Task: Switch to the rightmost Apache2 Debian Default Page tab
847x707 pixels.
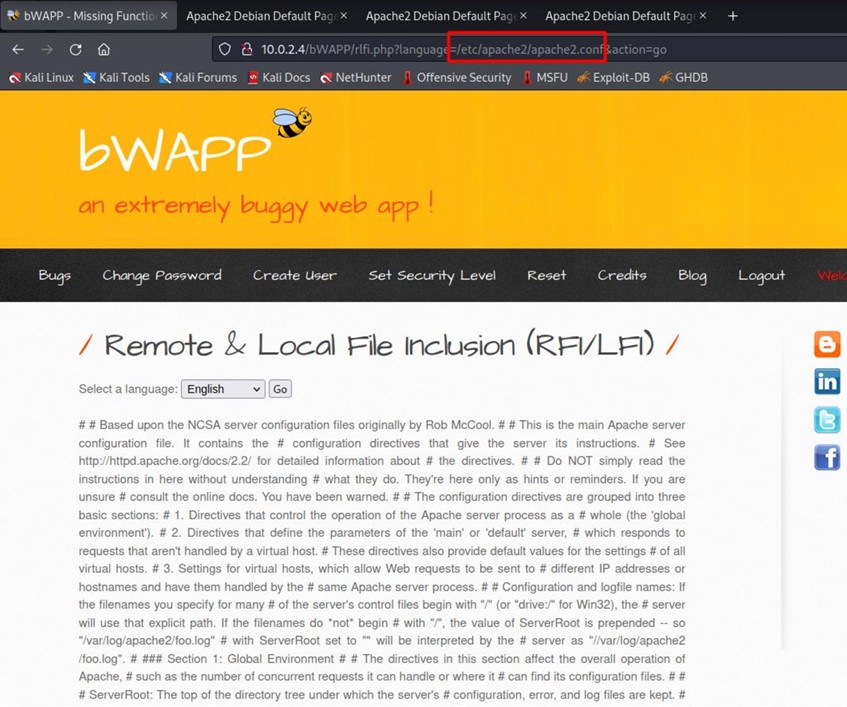Action: pyautogui.click(x=625, y=16)
